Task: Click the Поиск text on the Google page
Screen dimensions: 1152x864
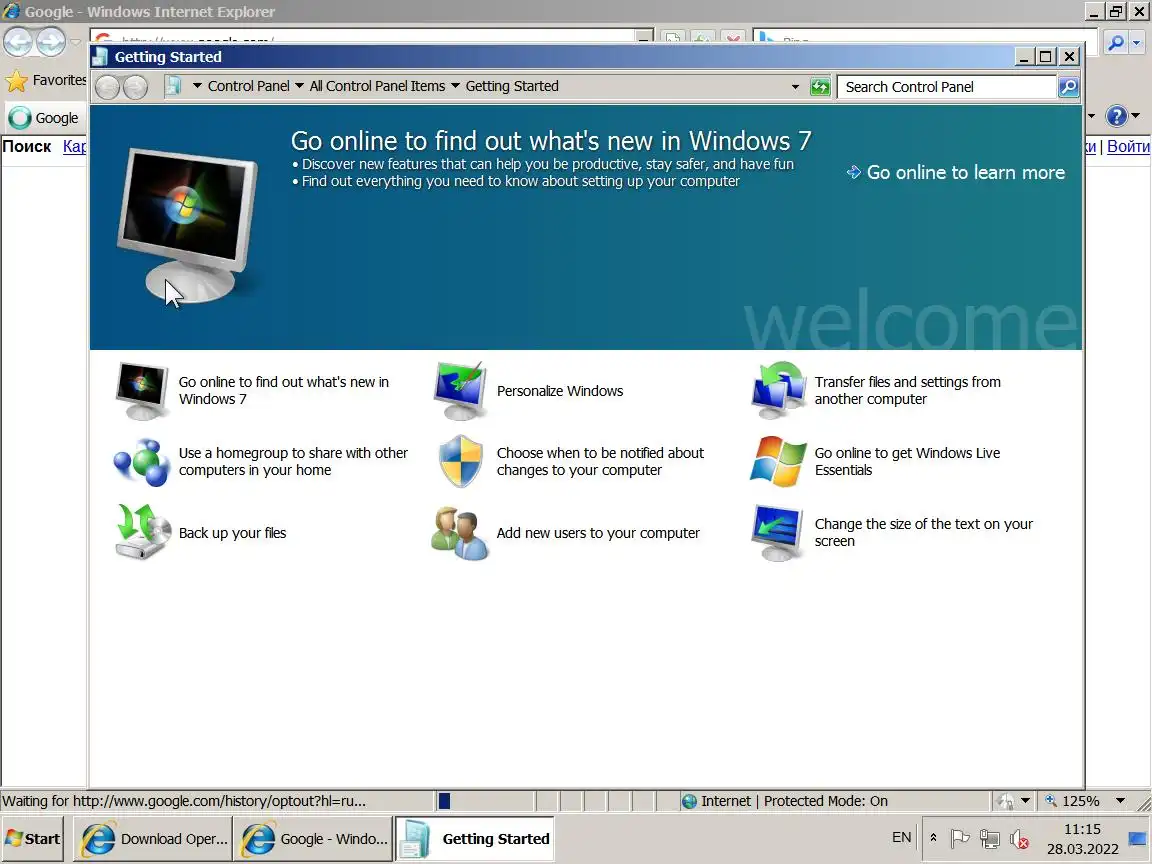Action: pyautogui.click(x=26, y=146)
